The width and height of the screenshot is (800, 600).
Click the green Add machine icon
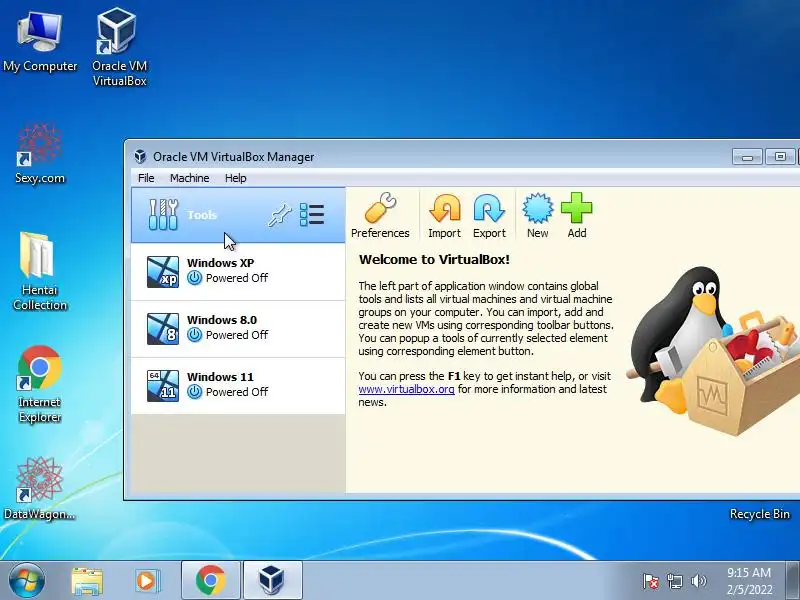pos(577,208)
